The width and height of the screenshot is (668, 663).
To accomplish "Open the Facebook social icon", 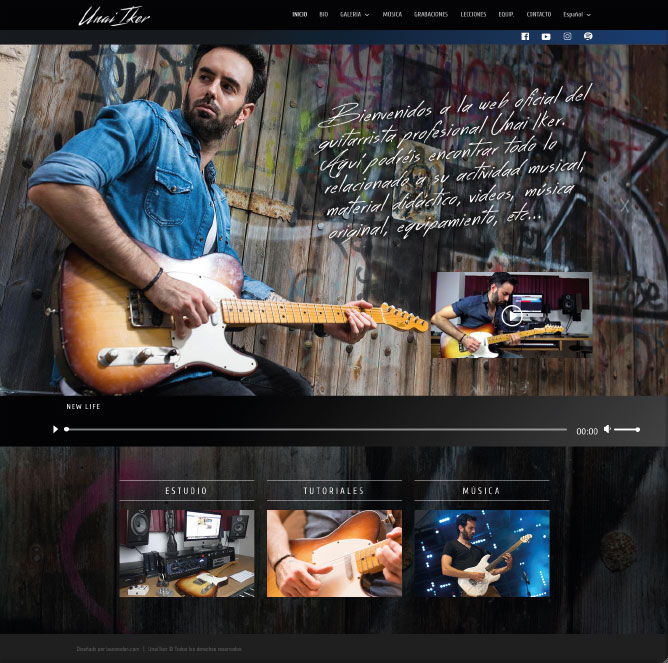I will tap(525, 37).
